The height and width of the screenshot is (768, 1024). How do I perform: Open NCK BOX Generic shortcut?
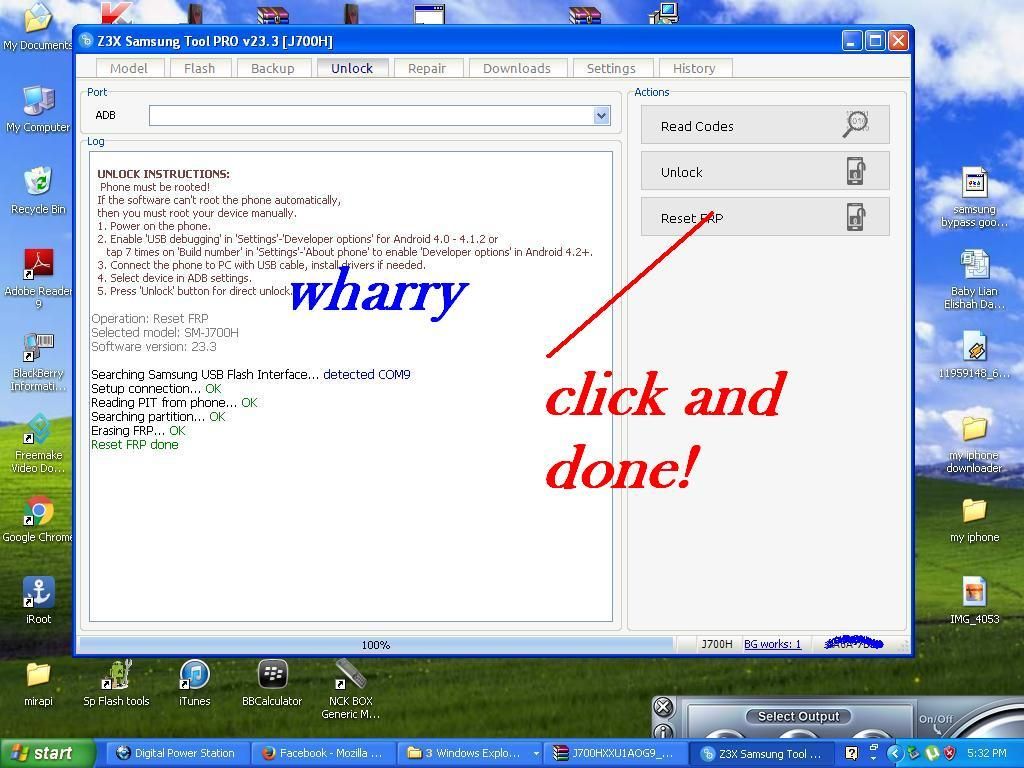pyautogui.click(x=350, y=675)
